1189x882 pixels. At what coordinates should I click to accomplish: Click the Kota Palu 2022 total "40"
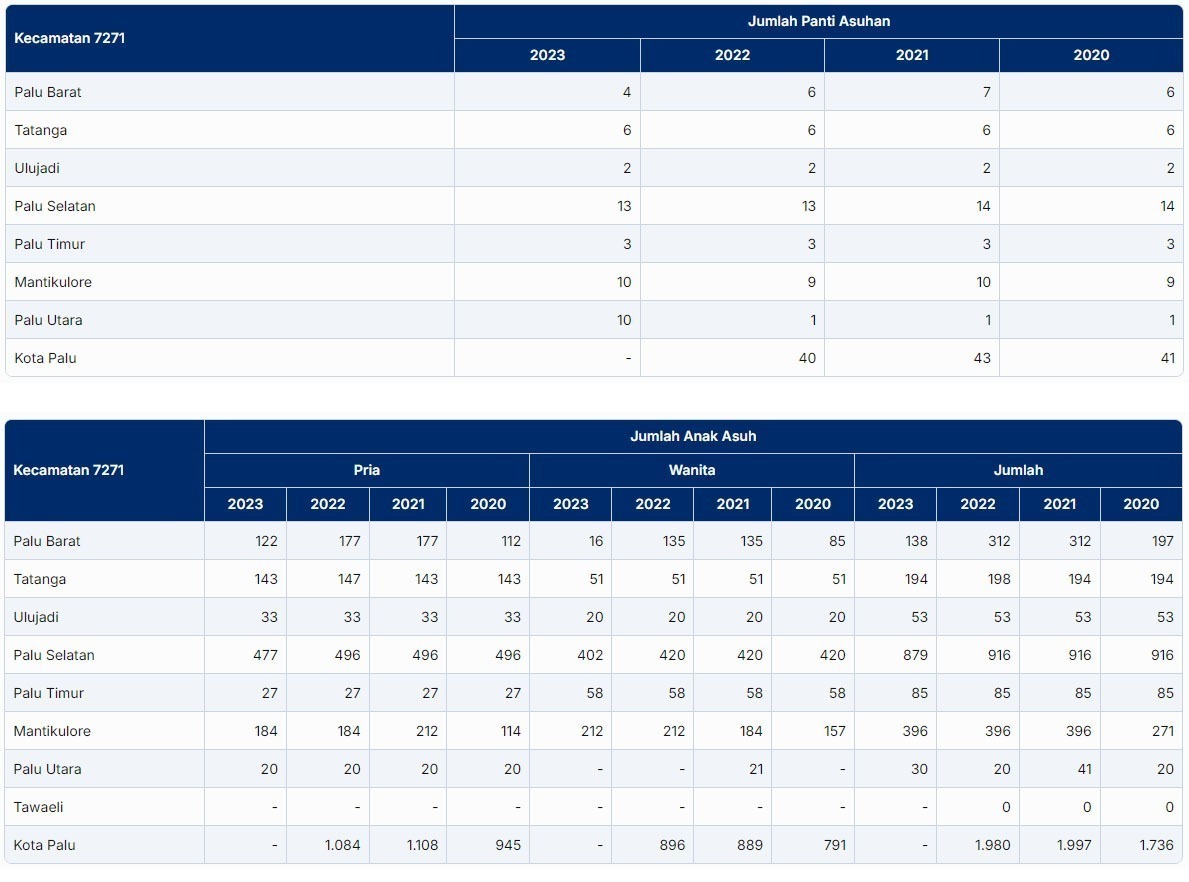(807, 358)
